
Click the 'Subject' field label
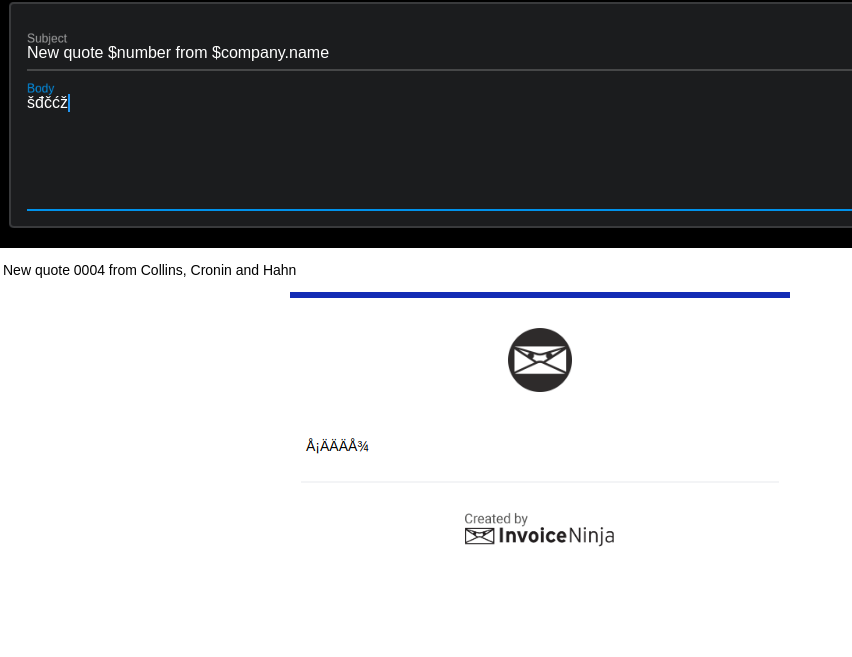(x=47, y=38)
